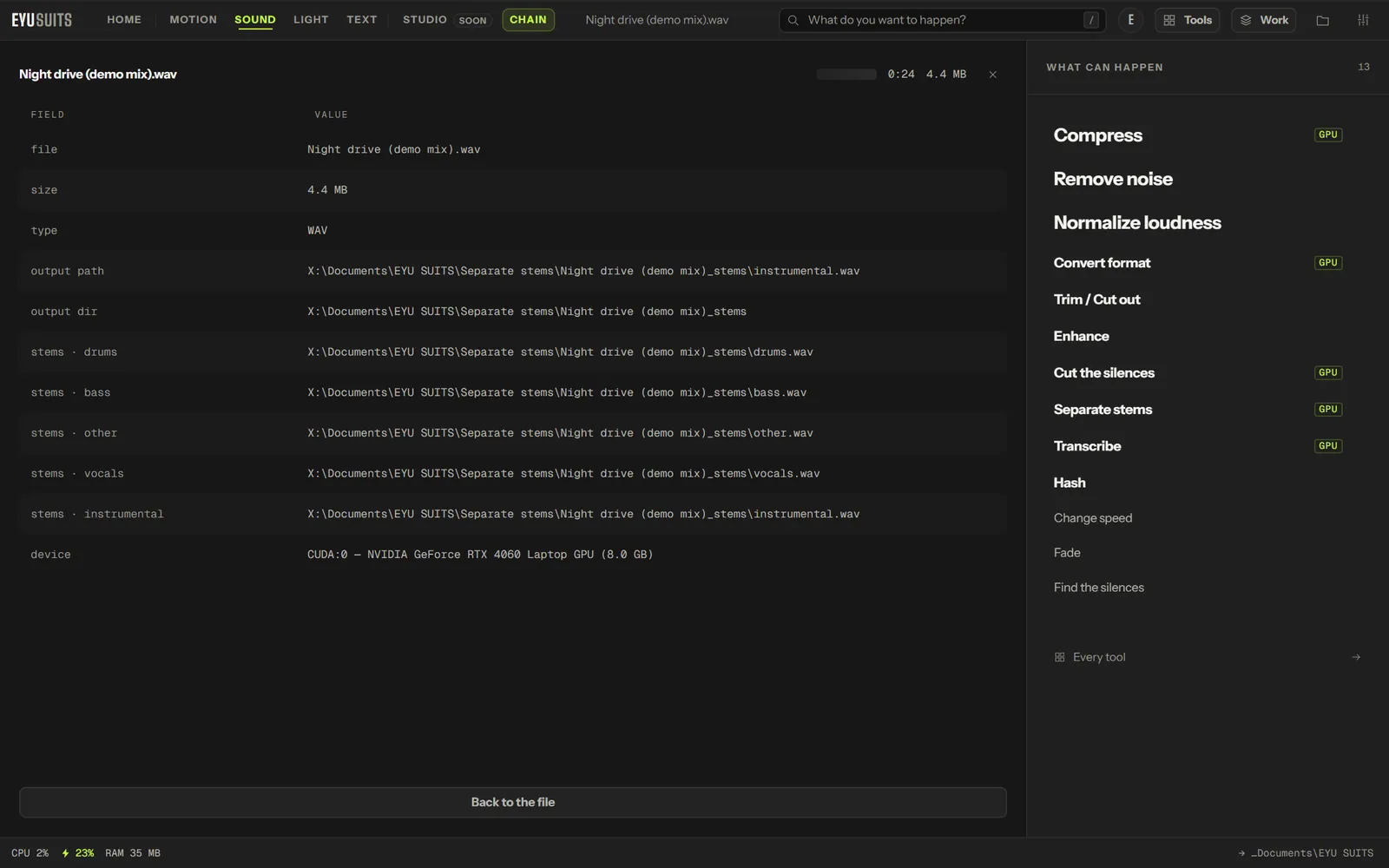Click the lightning bolt GPU usage indicator
Viewport: 1389px width, 868px height.
[77, 853]
